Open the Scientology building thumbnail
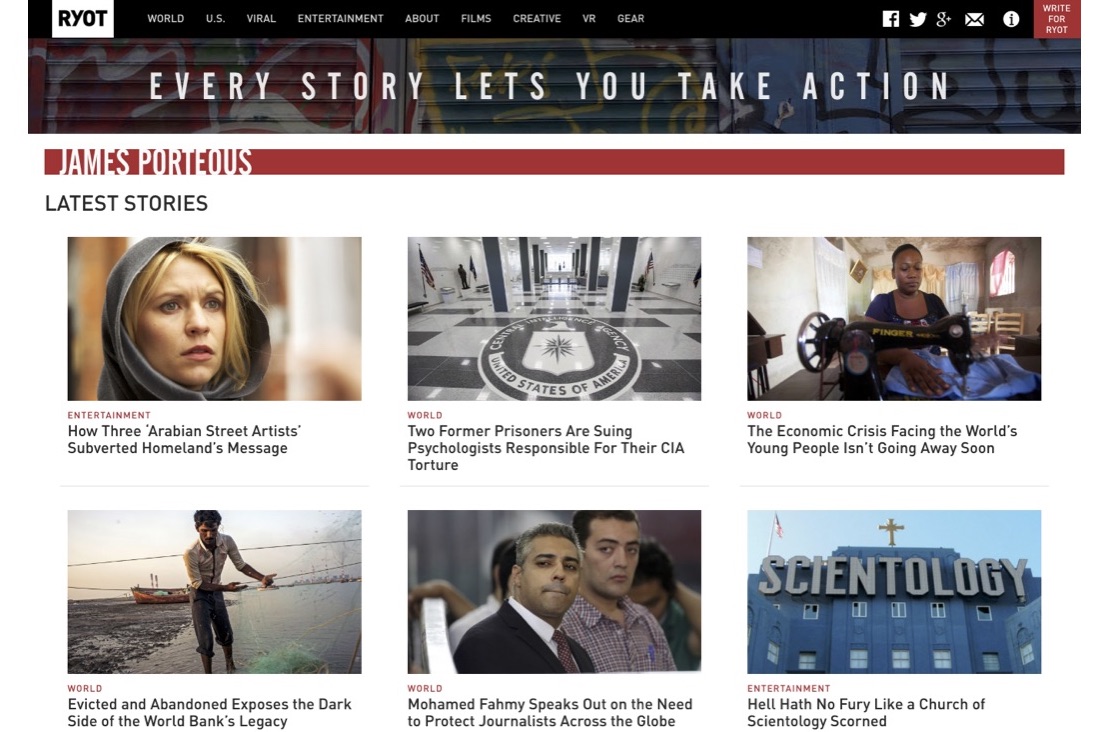The height and width of the screenshot is (732, 1094). pos(894,592)
